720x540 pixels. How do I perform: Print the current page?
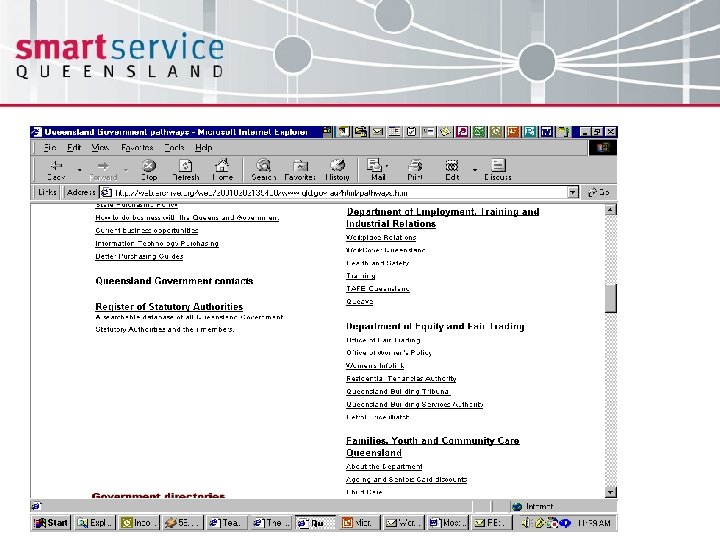coord(415,170)
